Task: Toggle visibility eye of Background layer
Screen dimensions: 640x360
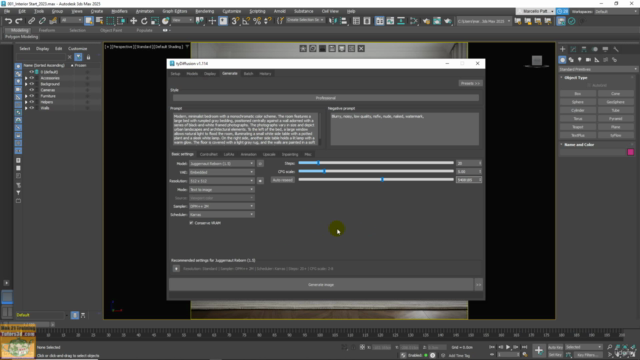Action: click(31, 84)
